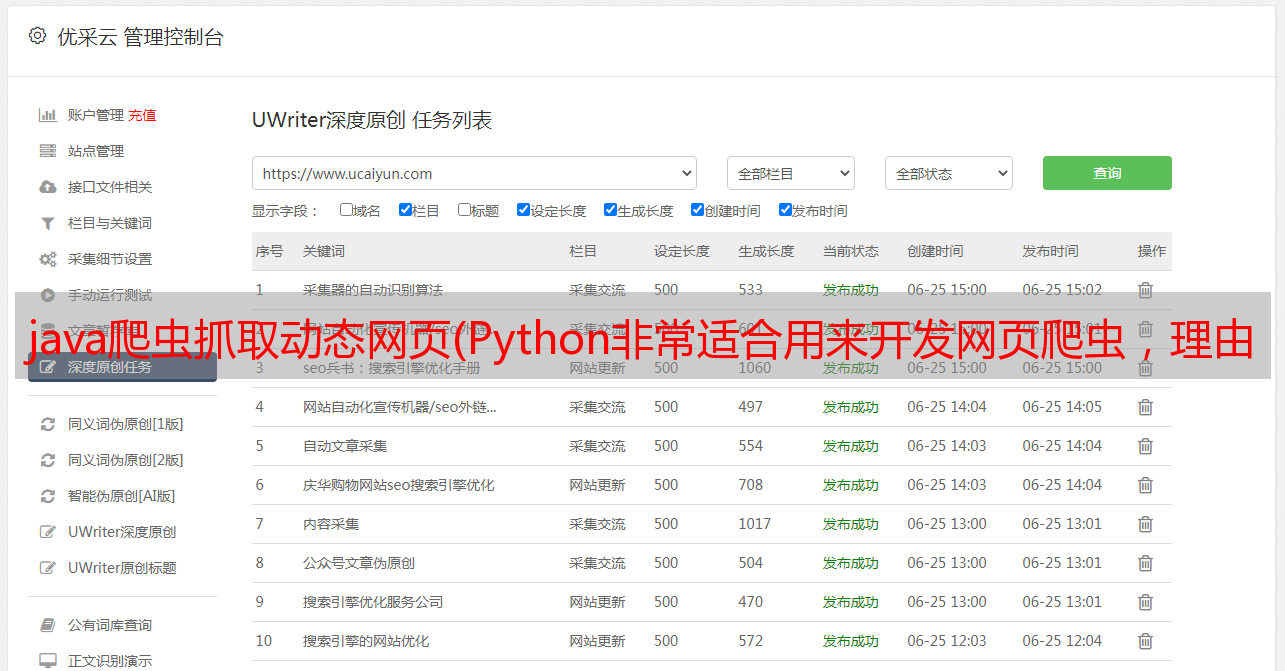Click the funnel icon for 栏目与关键词

(x=47, y=223)
